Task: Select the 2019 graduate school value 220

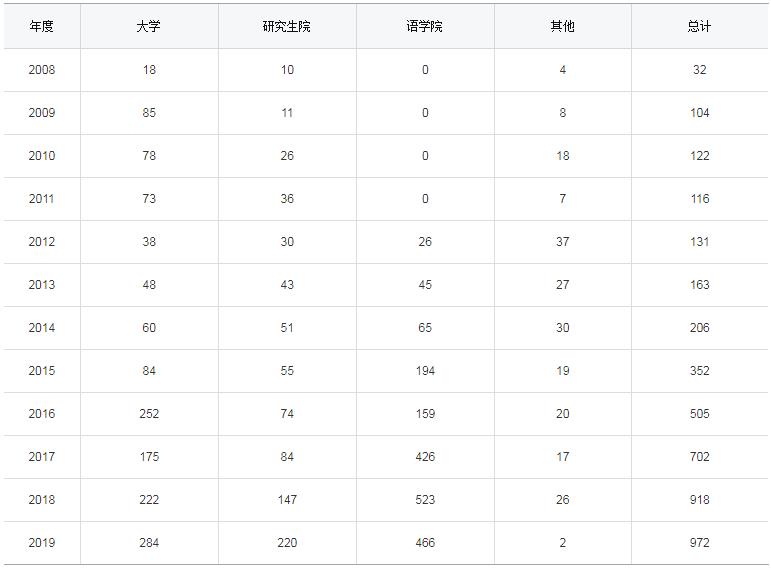Action: 287,543
